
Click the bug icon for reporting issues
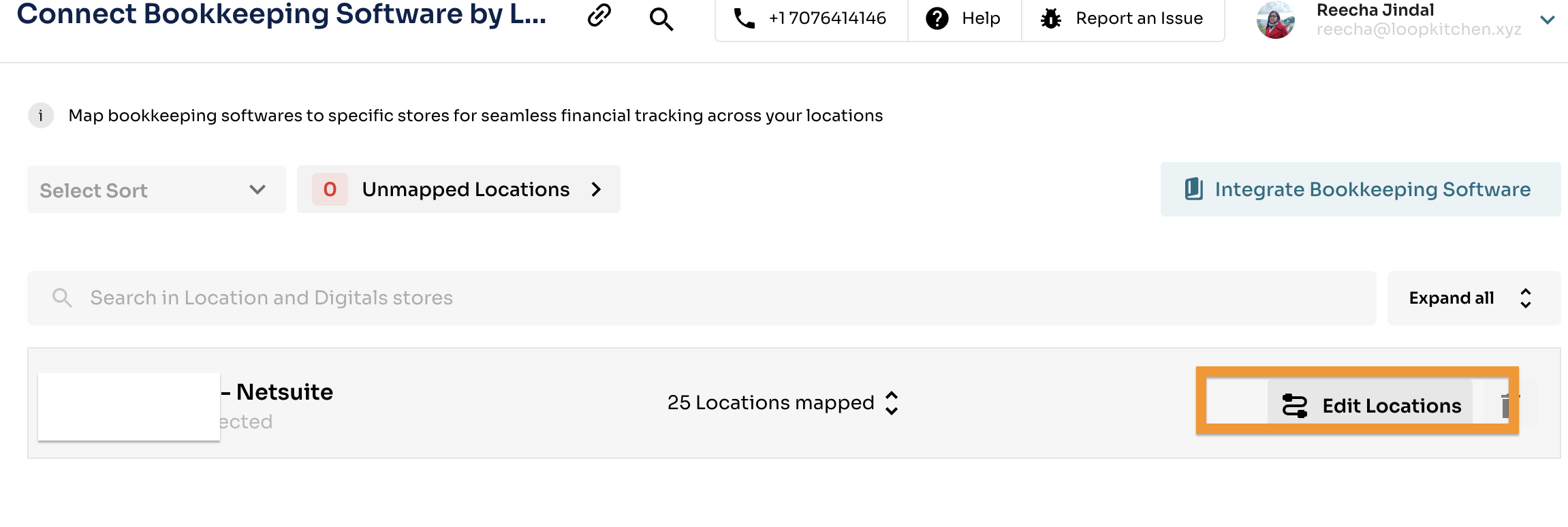(x=1051, y=18)
